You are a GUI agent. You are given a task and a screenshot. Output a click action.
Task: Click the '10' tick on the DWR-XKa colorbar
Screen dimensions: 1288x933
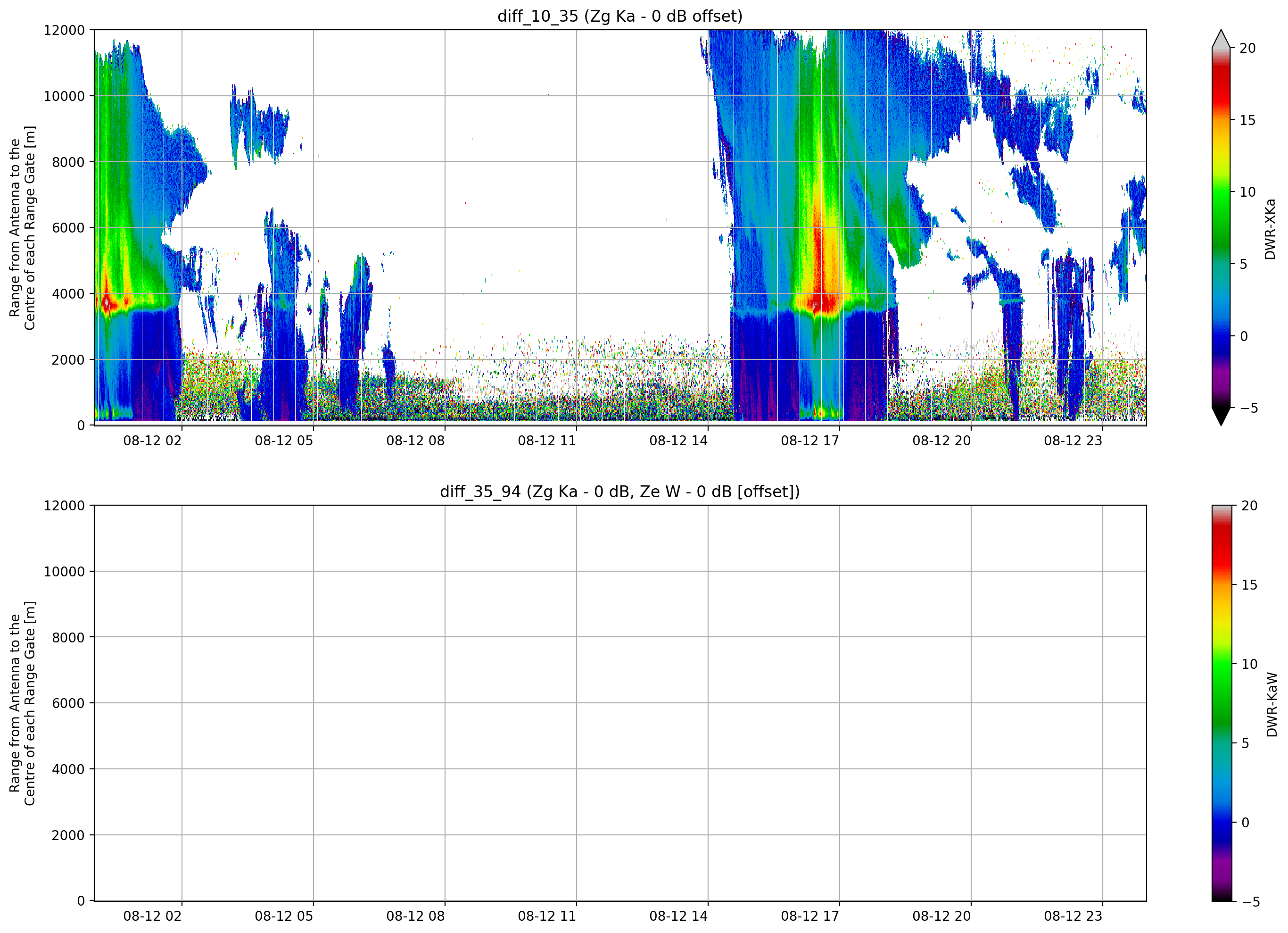(1247, 192)
